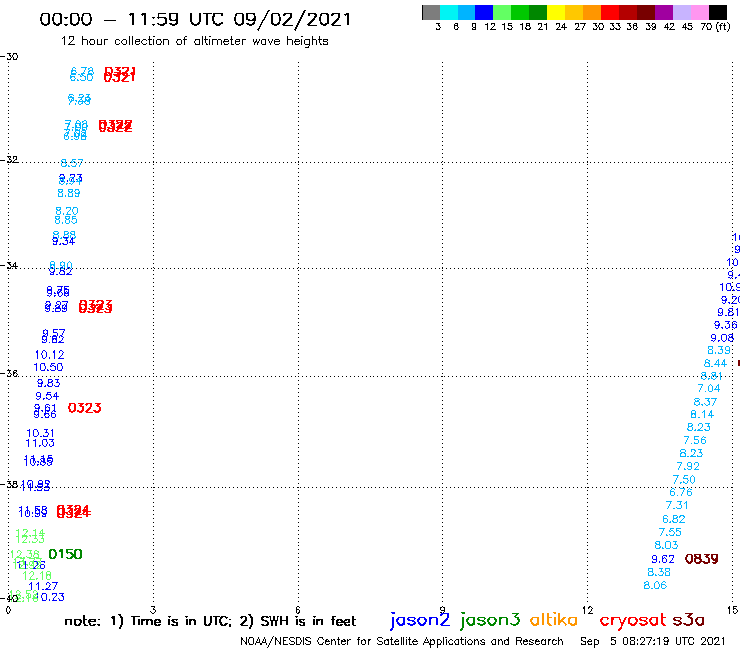The image size is (740, 650).
Task: Click the green '0150' time marker
Action: tap(66, 554)
